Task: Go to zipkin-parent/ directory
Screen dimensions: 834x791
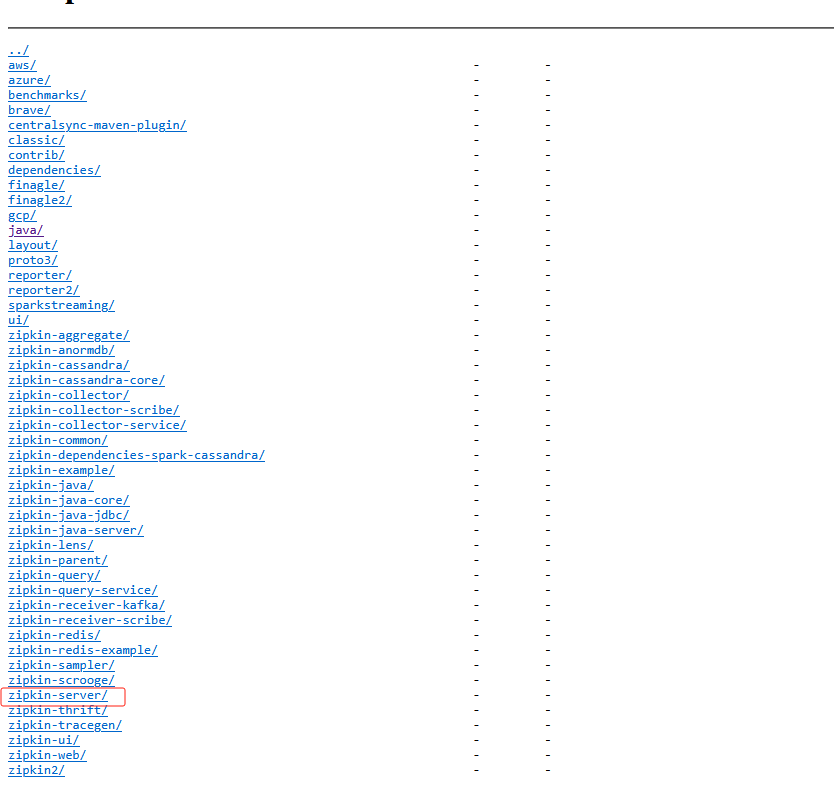Action: [58, 560]
